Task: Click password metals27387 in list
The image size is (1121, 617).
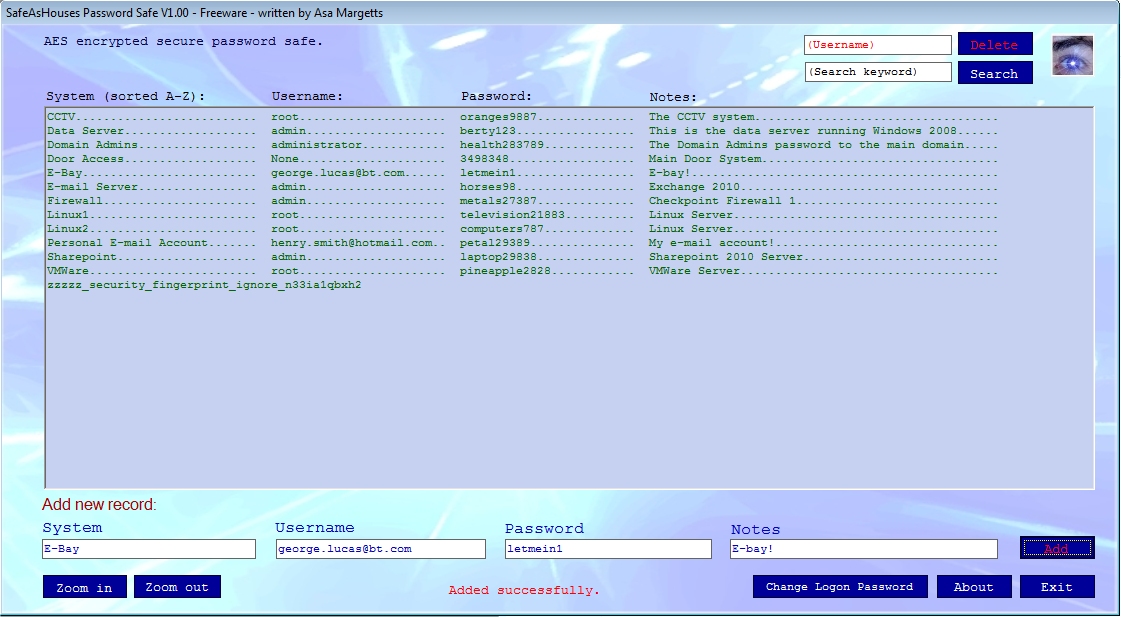Action: tap(498, 201)
